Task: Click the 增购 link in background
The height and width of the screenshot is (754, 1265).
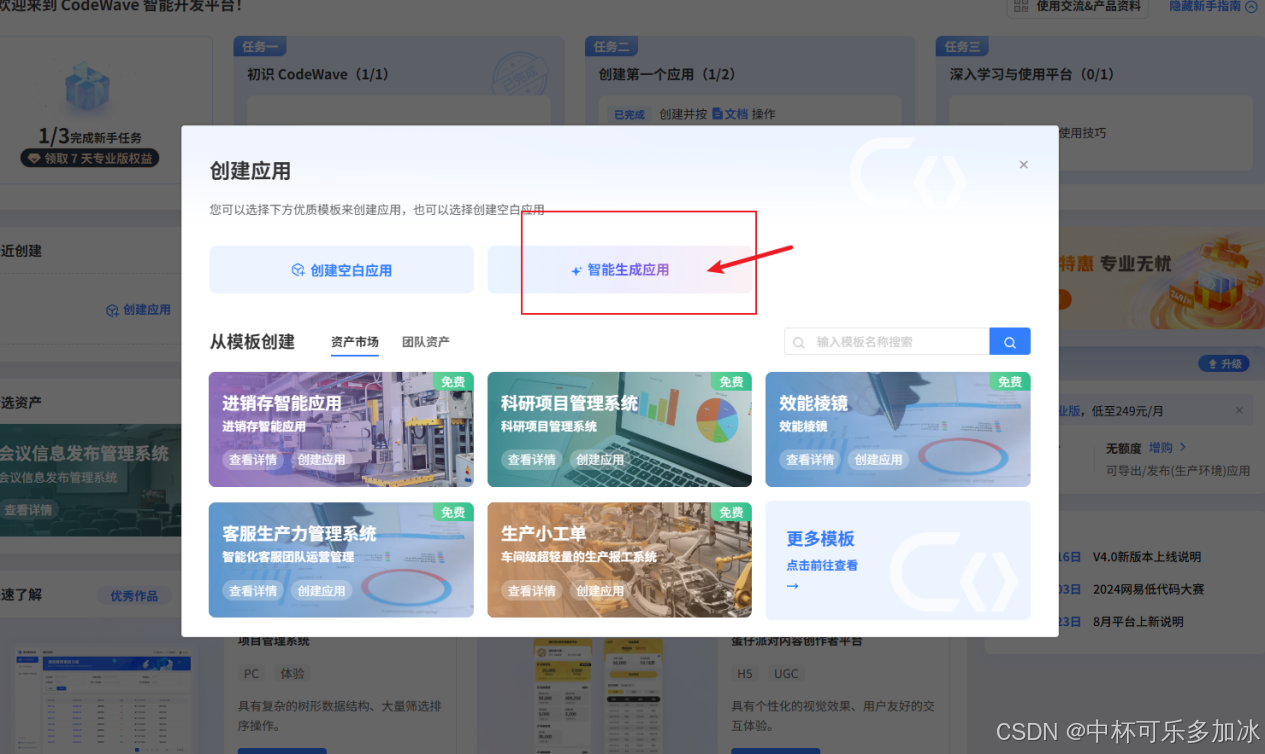Action: coord(1167,448)
